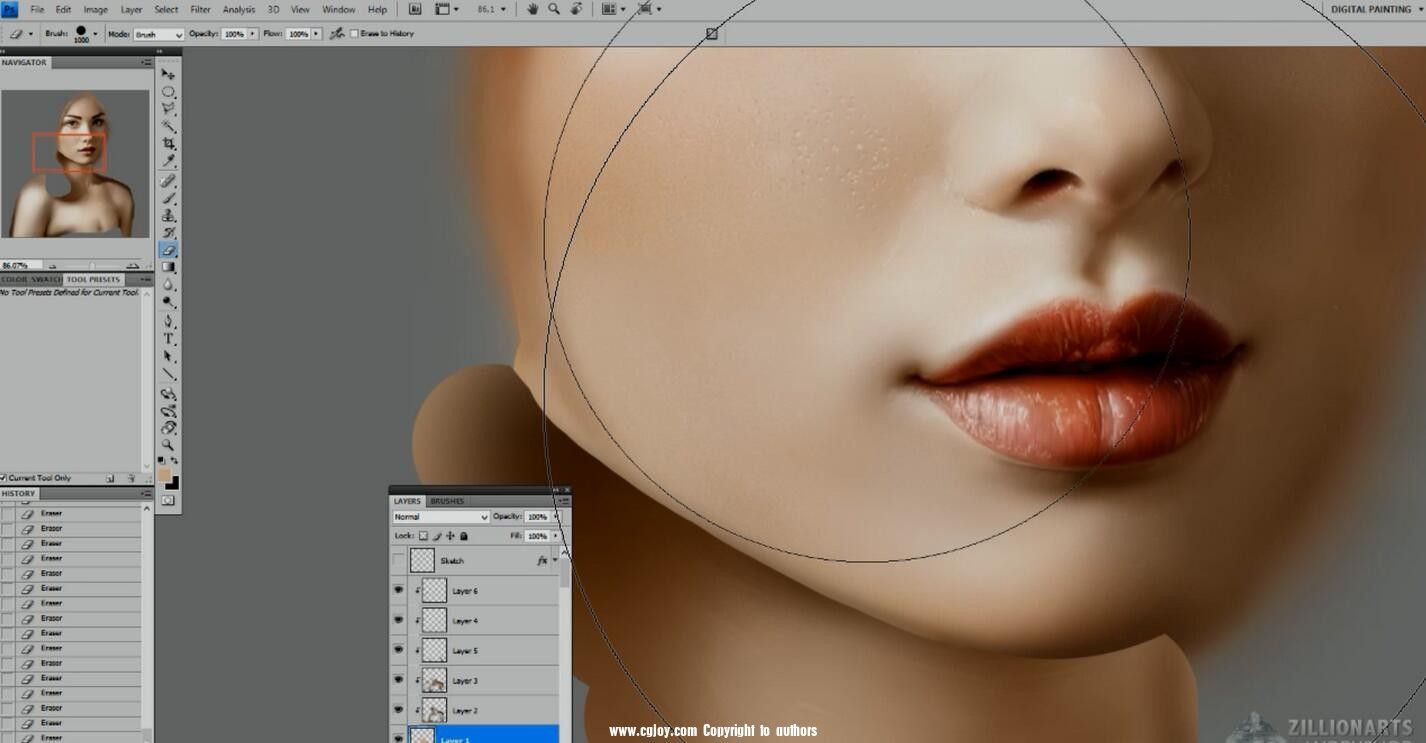Switch to the Brushes tab
The width and height of the screenshot is (1426, 743).
[447, 501]
